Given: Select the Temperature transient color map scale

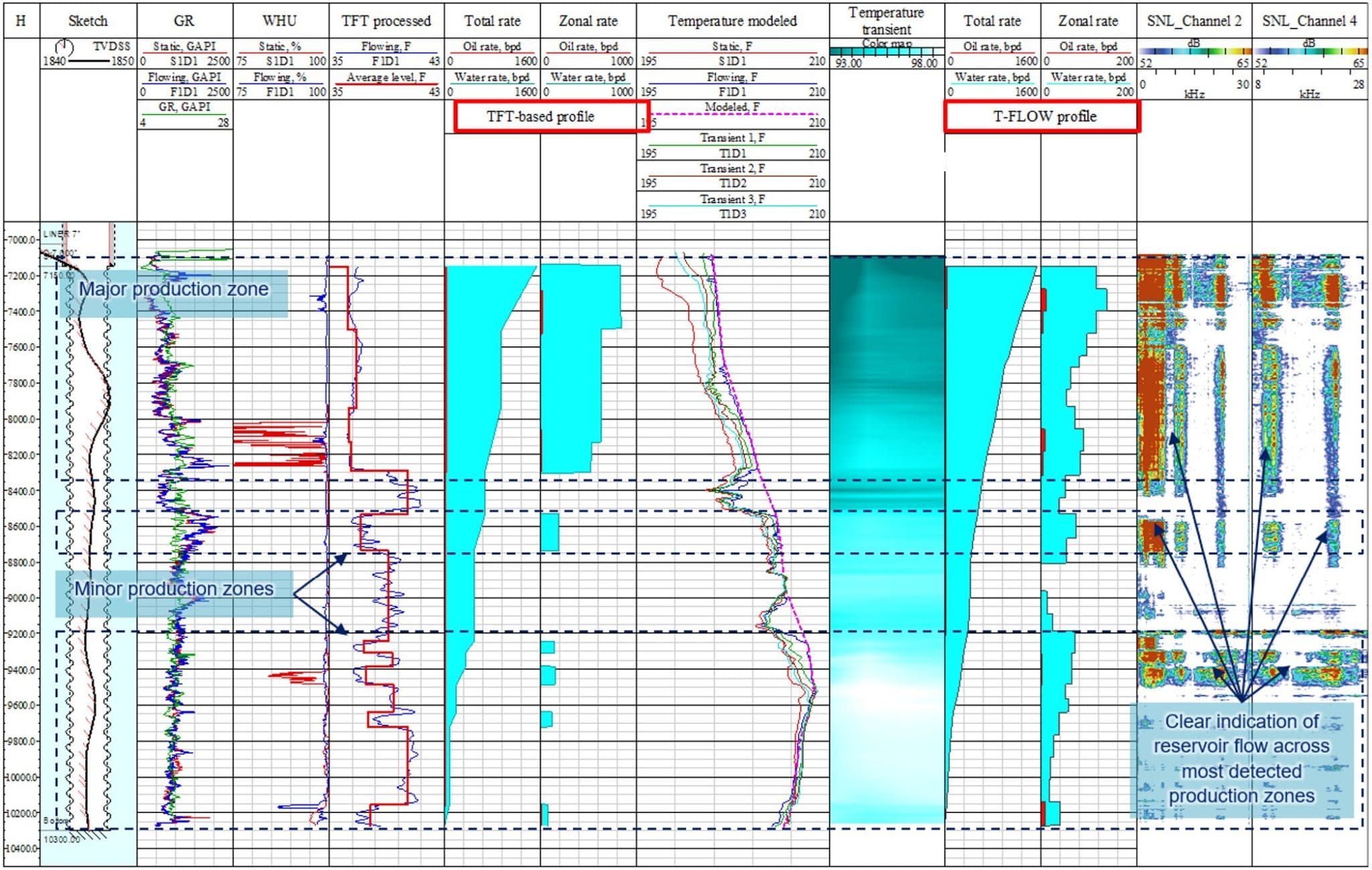Looking at the screenshot, I should pos(884,50).
